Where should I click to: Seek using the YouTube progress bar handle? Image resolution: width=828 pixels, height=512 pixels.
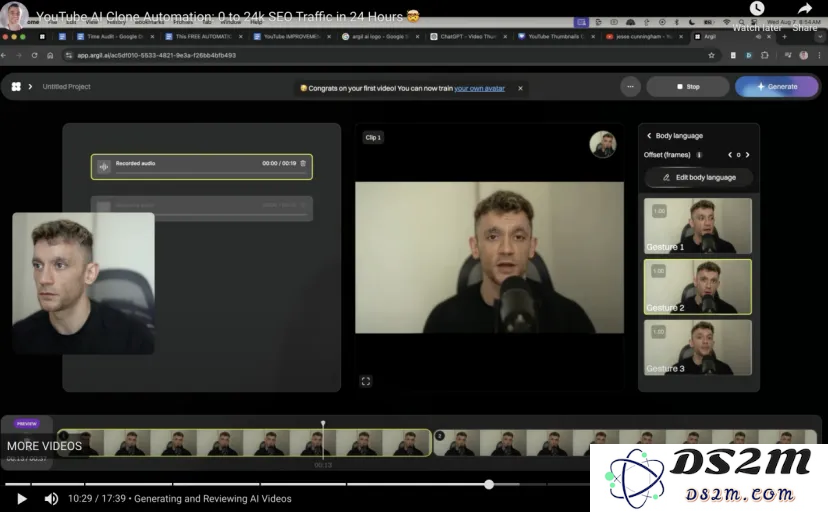(x=489, y=484)
